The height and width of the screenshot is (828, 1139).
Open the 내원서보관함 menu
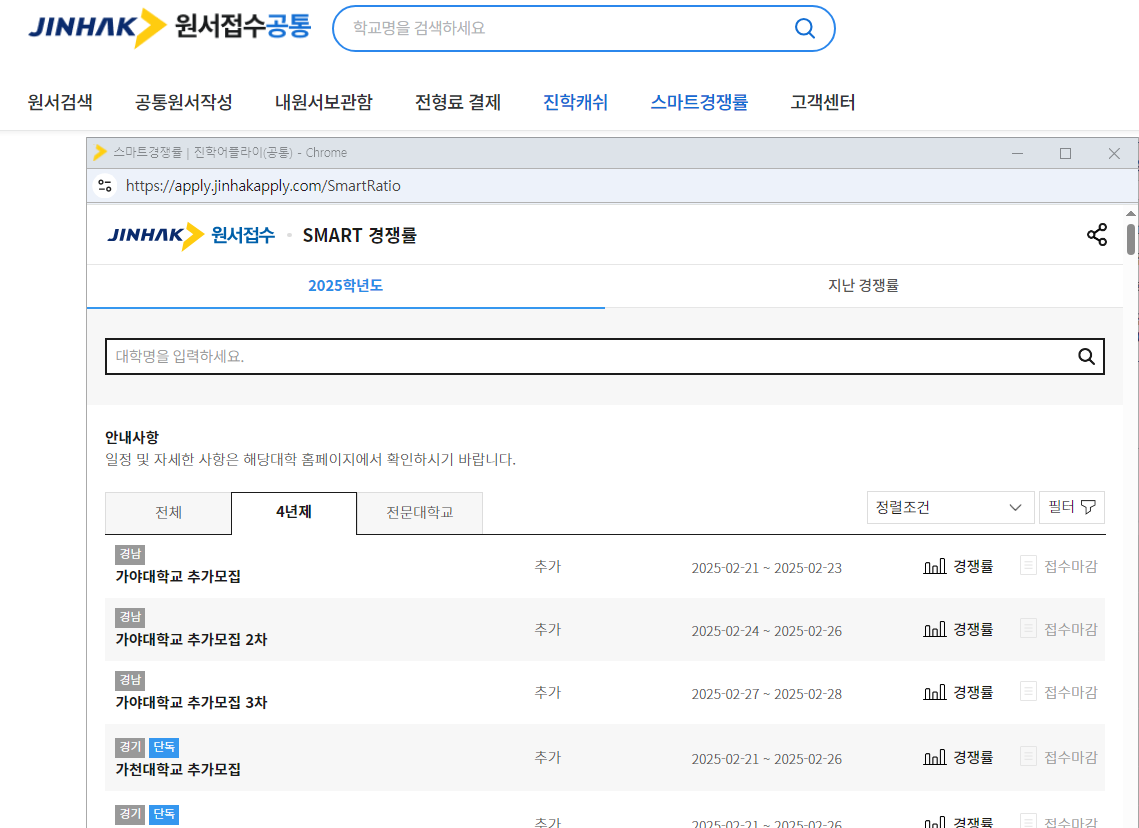pos(323,102)
